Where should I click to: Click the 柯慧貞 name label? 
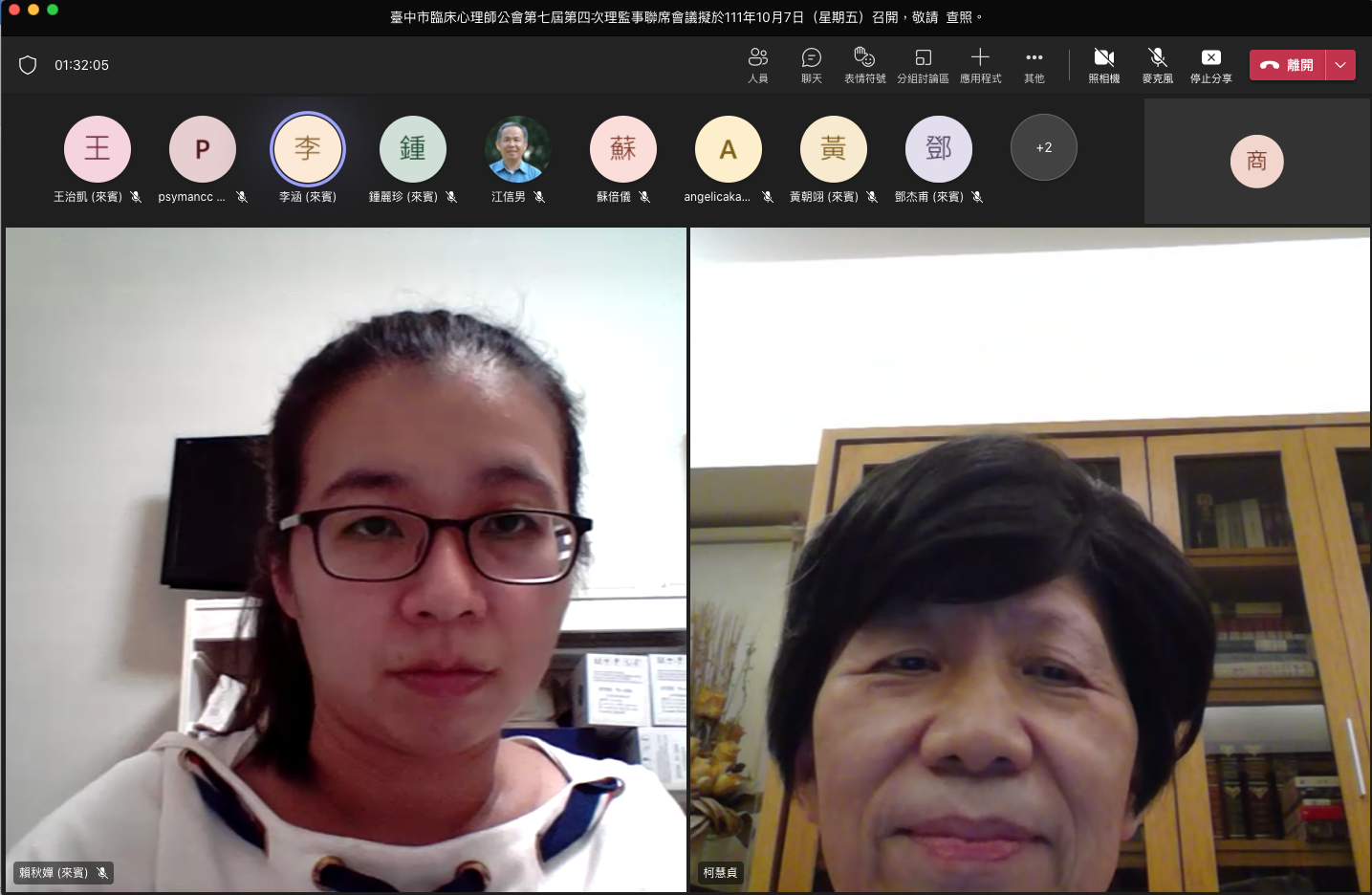point(720,873)
